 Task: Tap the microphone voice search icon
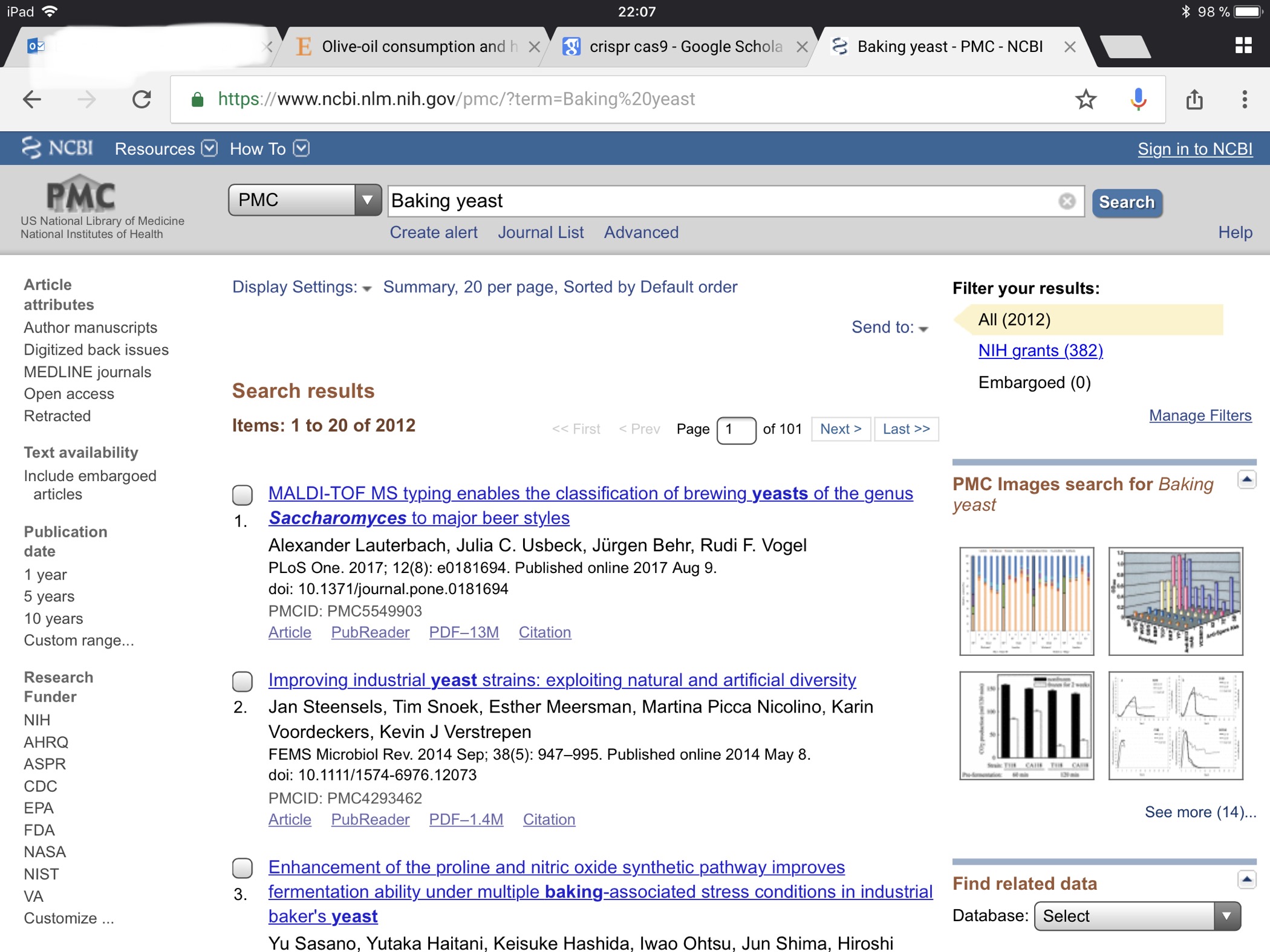(1138, 99)
